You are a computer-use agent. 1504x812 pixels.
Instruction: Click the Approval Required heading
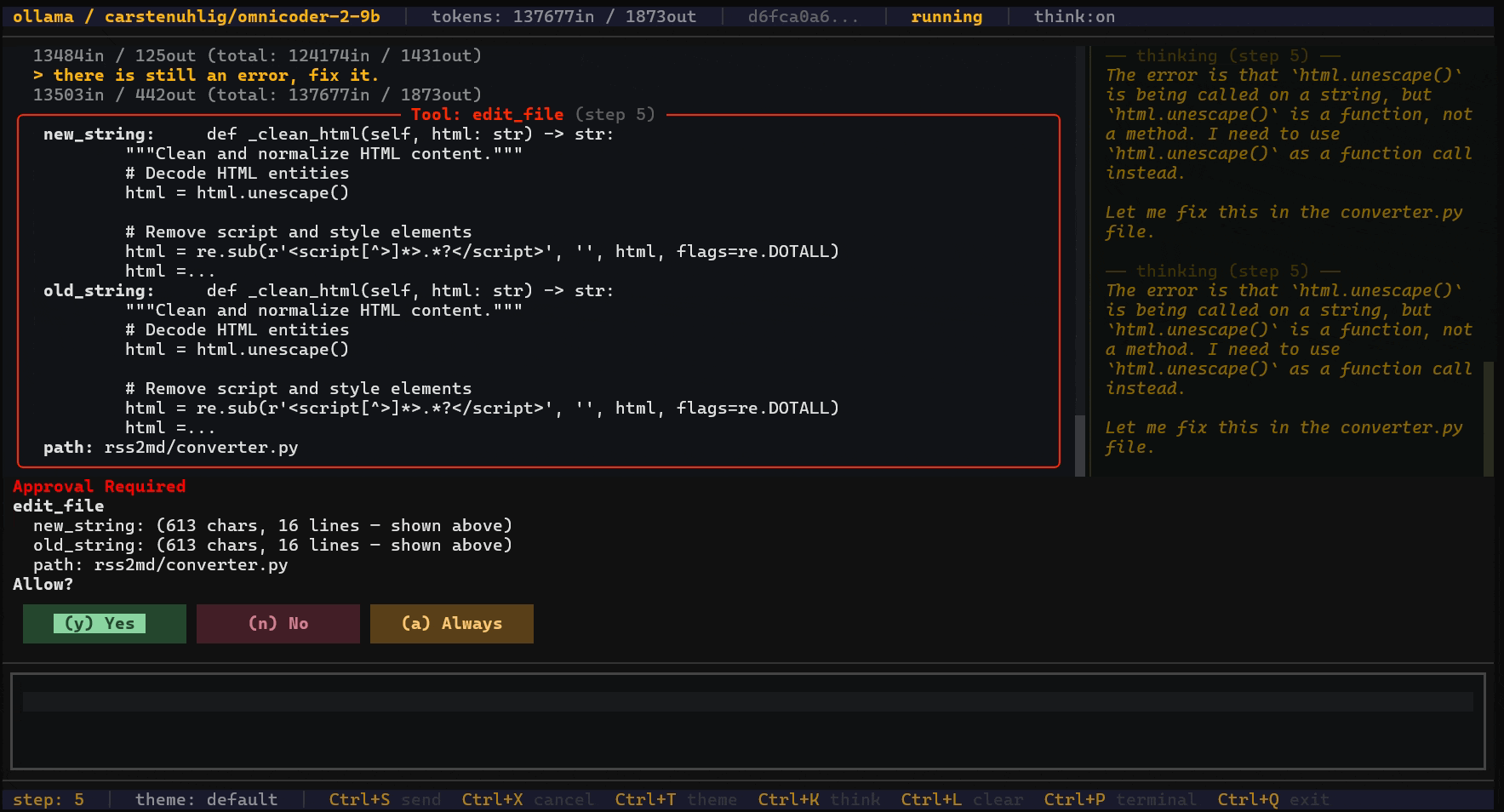pyautogui.click(x=100, y=486)
